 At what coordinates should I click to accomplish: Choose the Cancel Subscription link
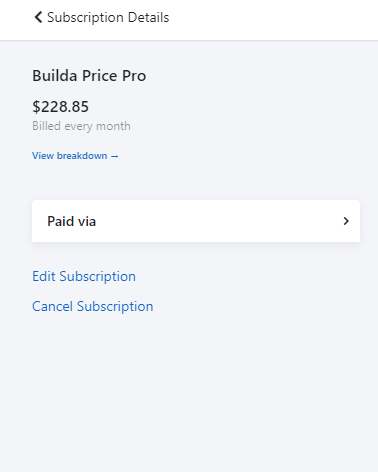(x=92, y=306)
